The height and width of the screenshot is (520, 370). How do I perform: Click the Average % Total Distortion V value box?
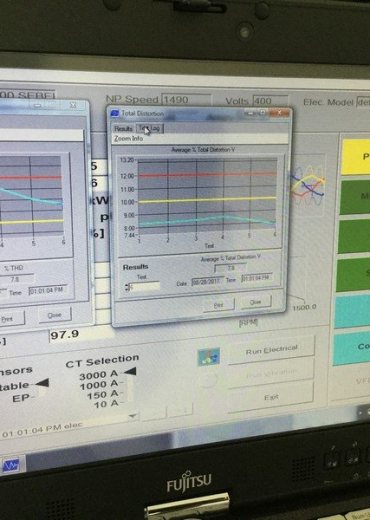[x=230, y=268]
